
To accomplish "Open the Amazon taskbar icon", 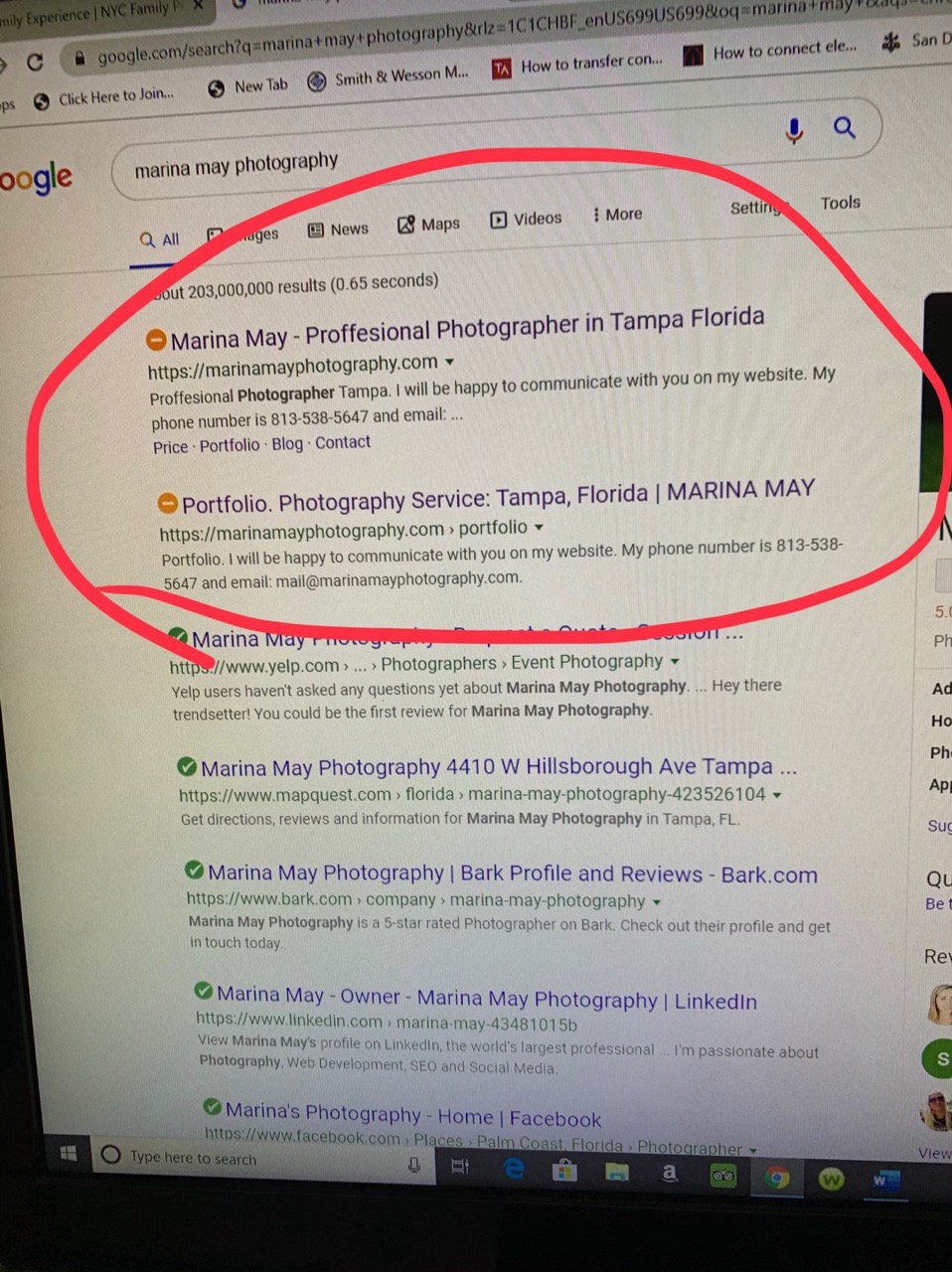I will [670, 1174].
